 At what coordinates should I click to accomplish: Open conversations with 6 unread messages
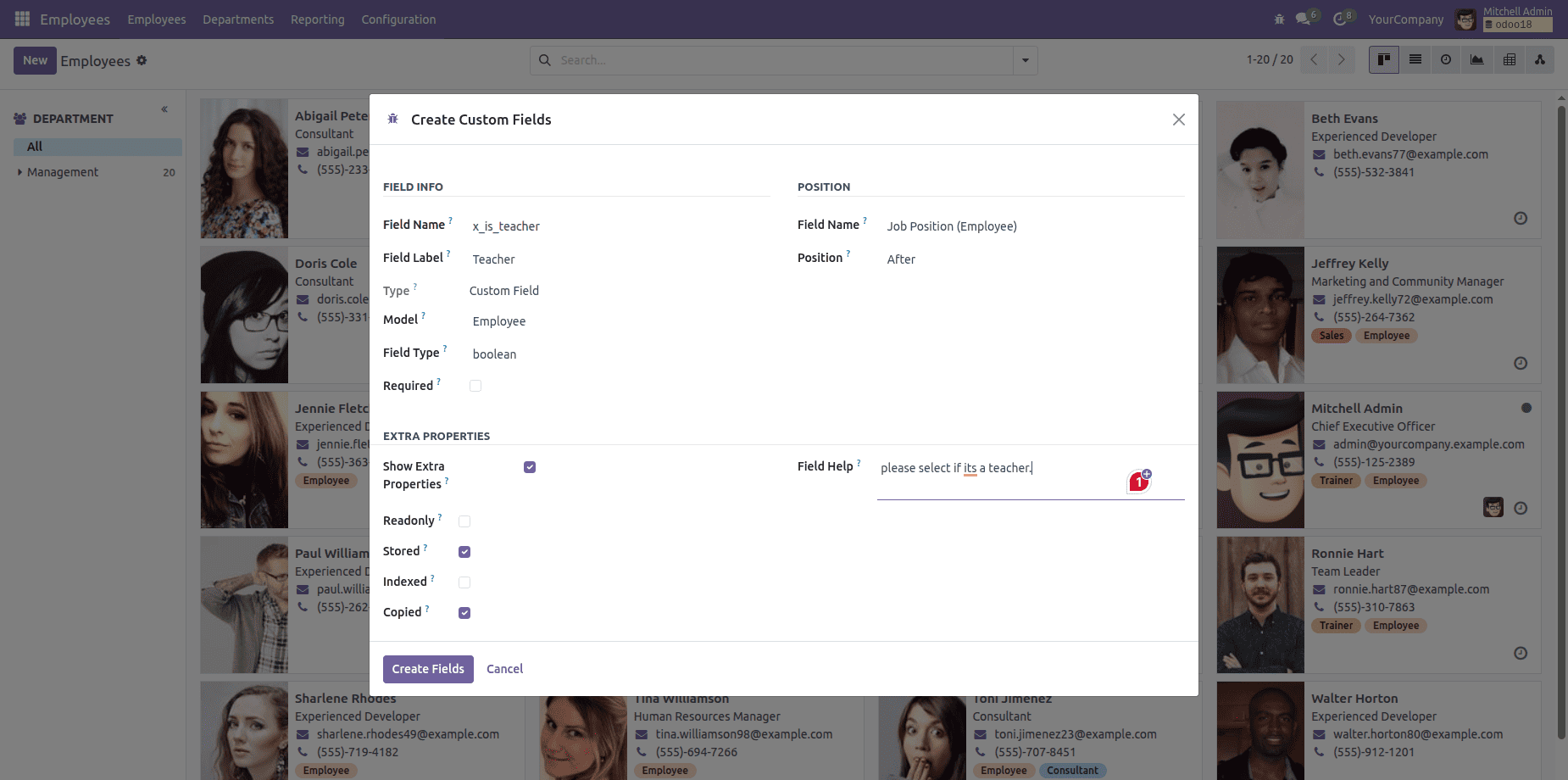click(1307, 18)
